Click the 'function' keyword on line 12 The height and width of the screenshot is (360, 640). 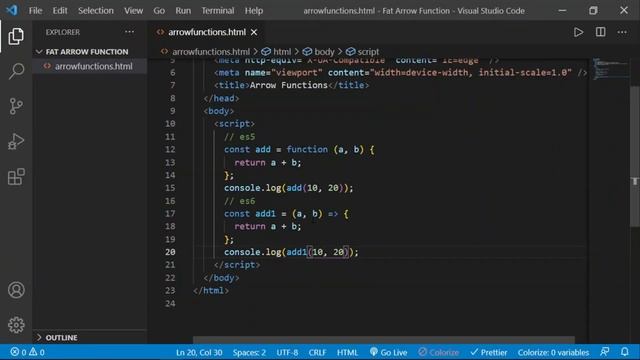(307, 149)
